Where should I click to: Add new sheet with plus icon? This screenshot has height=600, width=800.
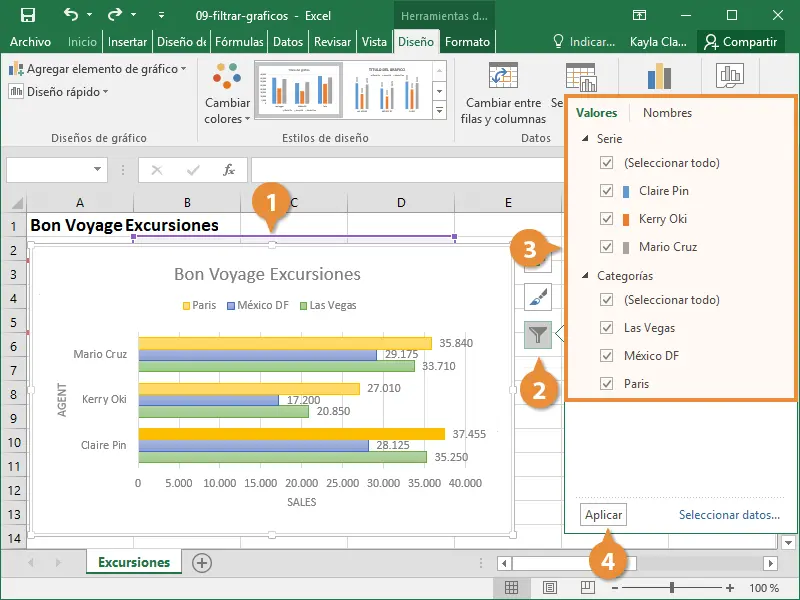pyautogui.click(x=202, y=563)
